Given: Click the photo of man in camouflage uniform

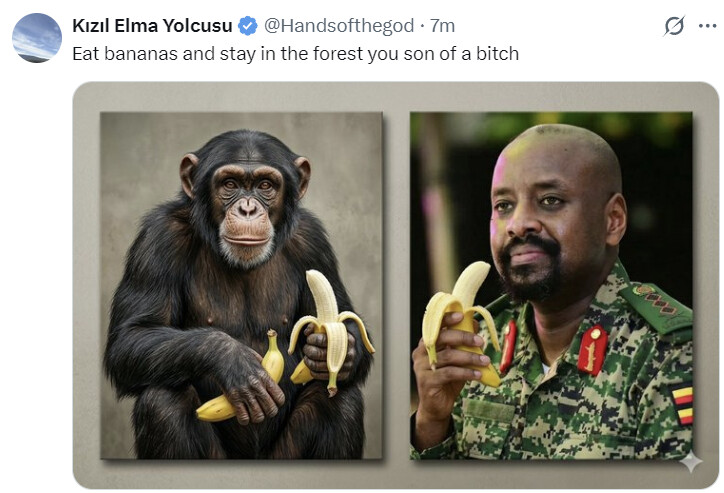Looking at the screenshot, I should point(551,285).
